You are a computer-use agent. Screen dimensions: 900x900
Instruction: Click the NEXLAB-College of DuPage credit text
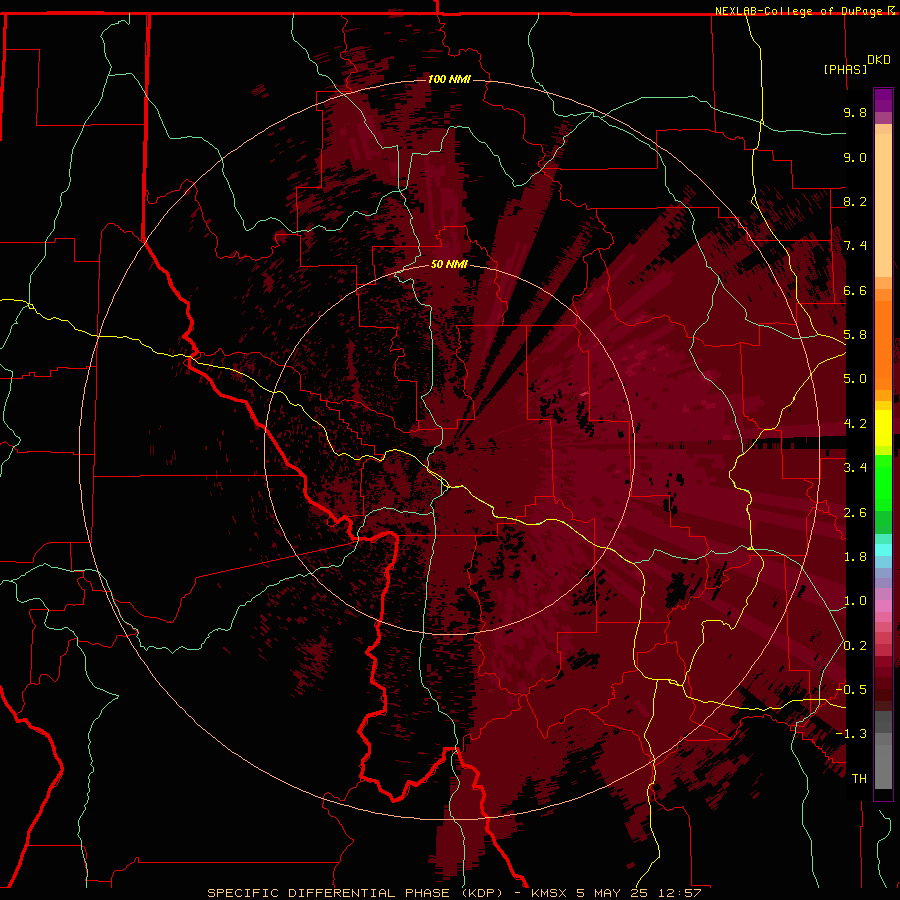point(800,11)
